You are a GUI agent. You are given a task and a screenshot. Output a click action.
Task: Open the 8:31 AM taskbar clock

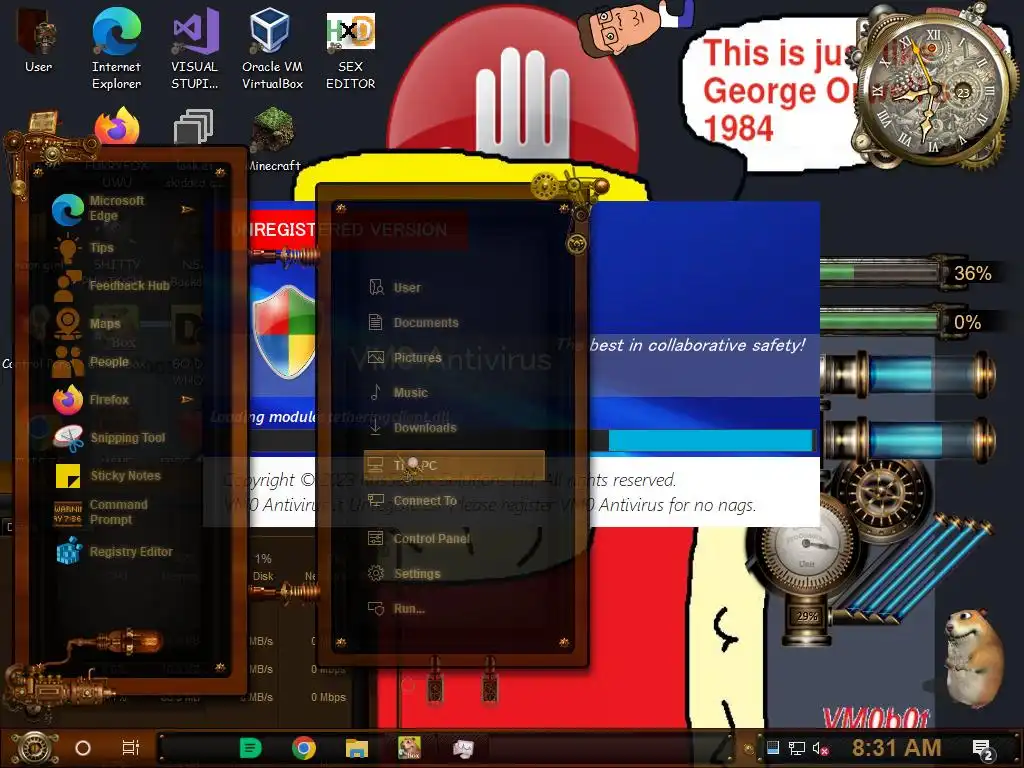coord(896,747)
